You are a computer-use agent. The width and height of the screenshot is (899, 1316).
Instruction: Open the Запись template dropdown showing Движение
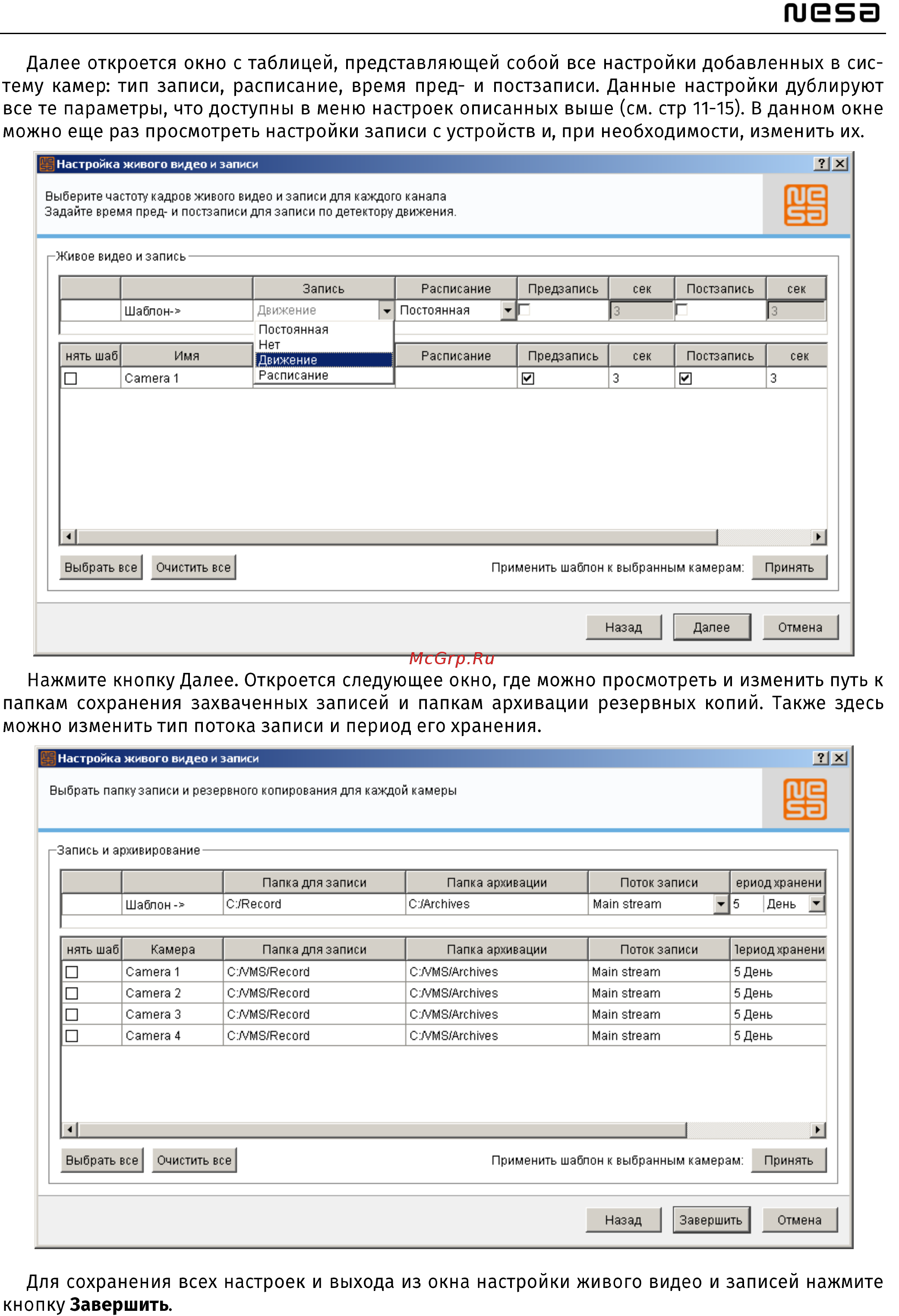click(387, 310)
